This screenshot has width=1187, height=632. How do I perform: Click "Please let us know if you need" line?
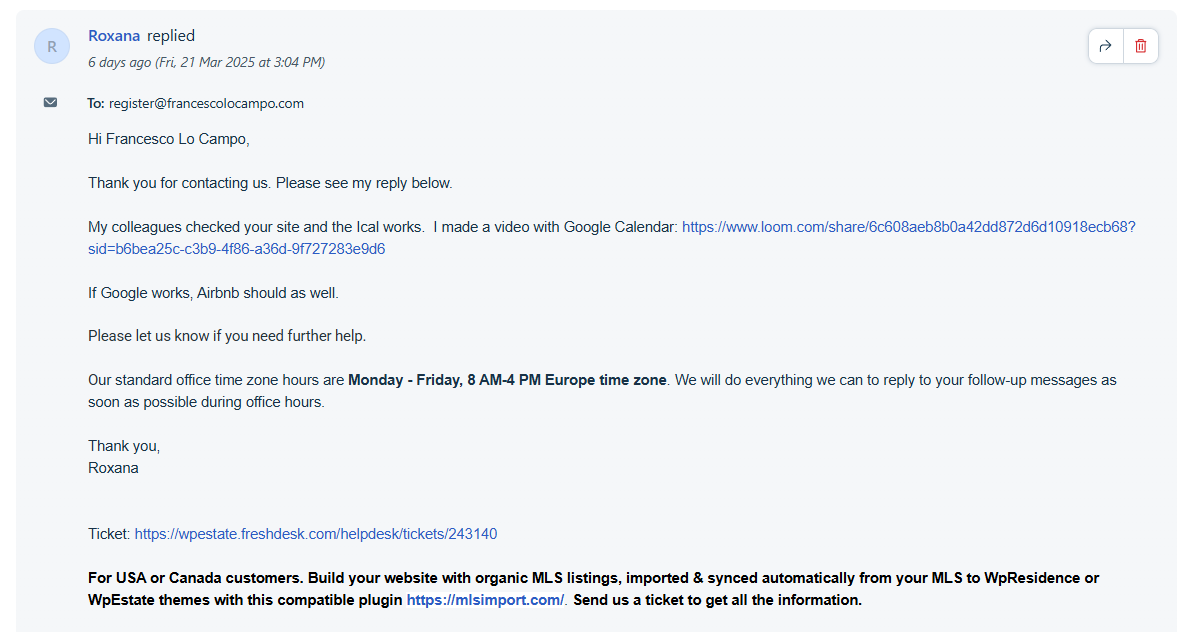pyautogui.click(x=227, y=336)
